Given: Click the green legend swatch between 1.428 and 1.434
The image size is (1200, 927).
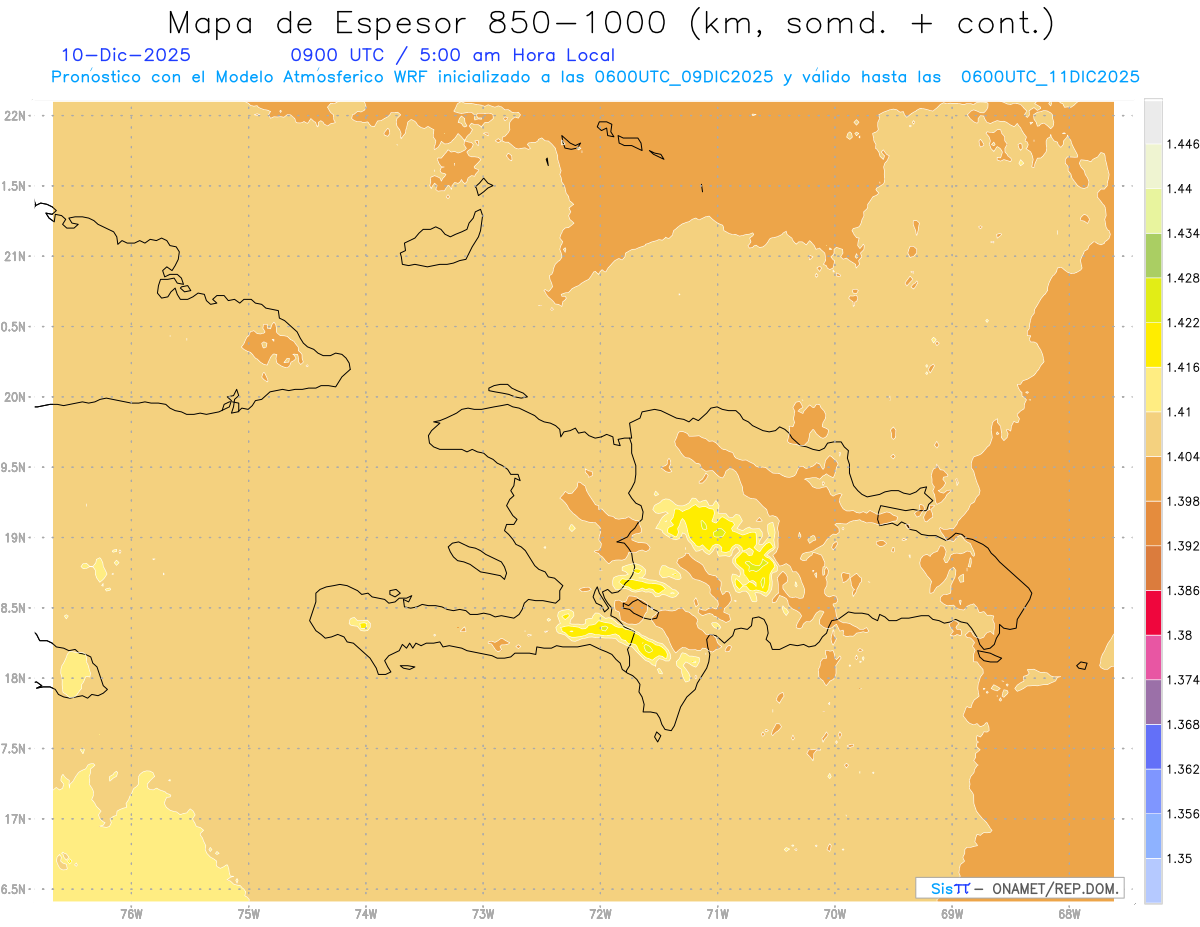Looking at the screenshot, I should tap(1153, 255).
